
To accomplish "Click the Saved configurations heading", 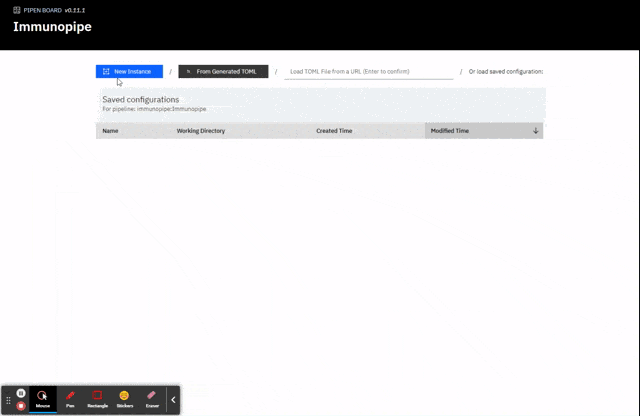I will (x=140, y=99).
